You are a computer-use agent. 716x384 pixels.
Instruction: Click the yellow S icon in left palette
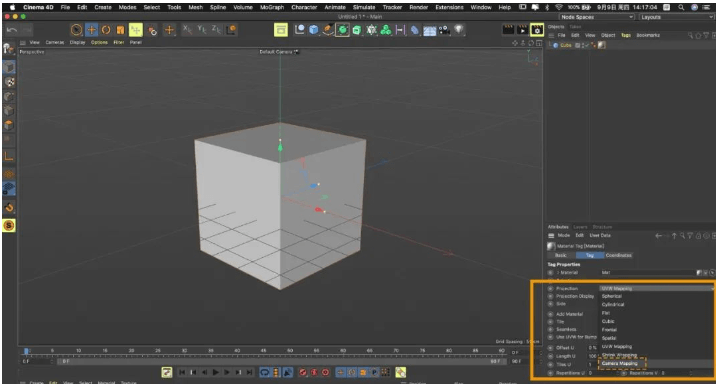point(9,226)
